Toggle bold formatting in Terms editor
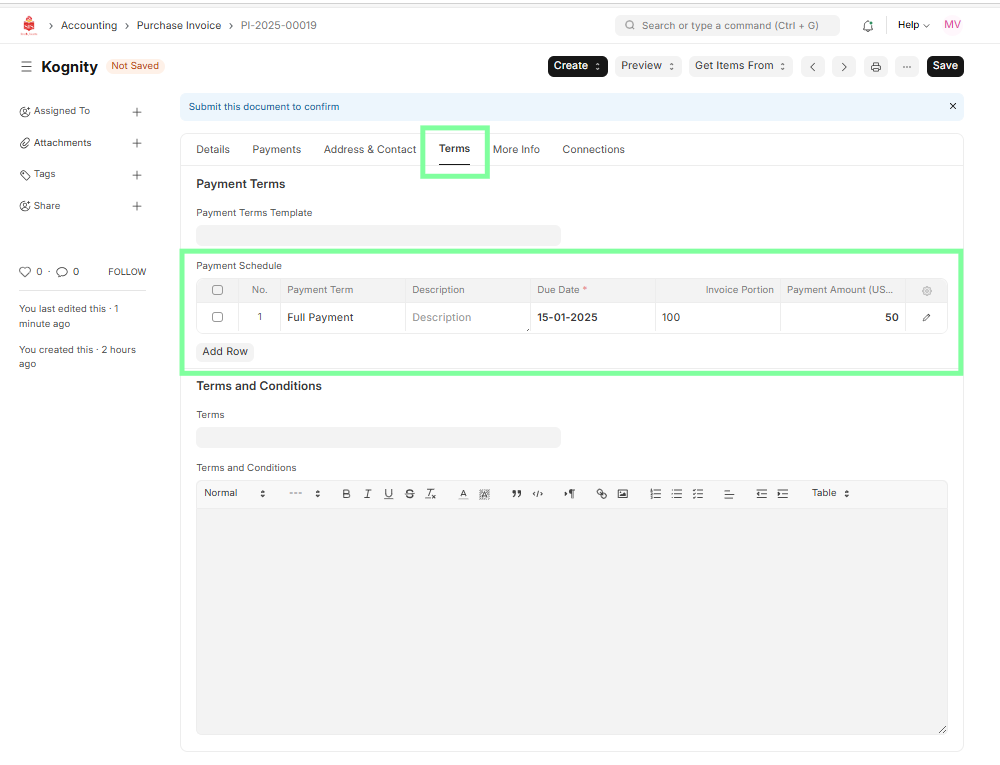Viewport: 1000px width, 765px height. (346, 494)
